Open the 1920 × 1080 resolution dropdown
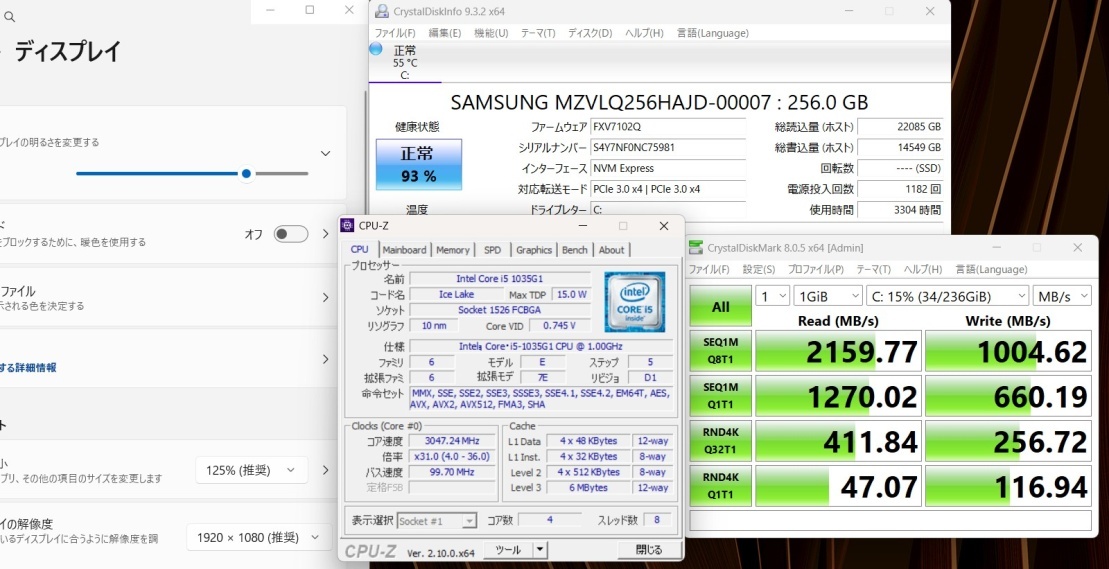Image resolution: width=1109 pixels, height=569 pixels. point(258,538)
